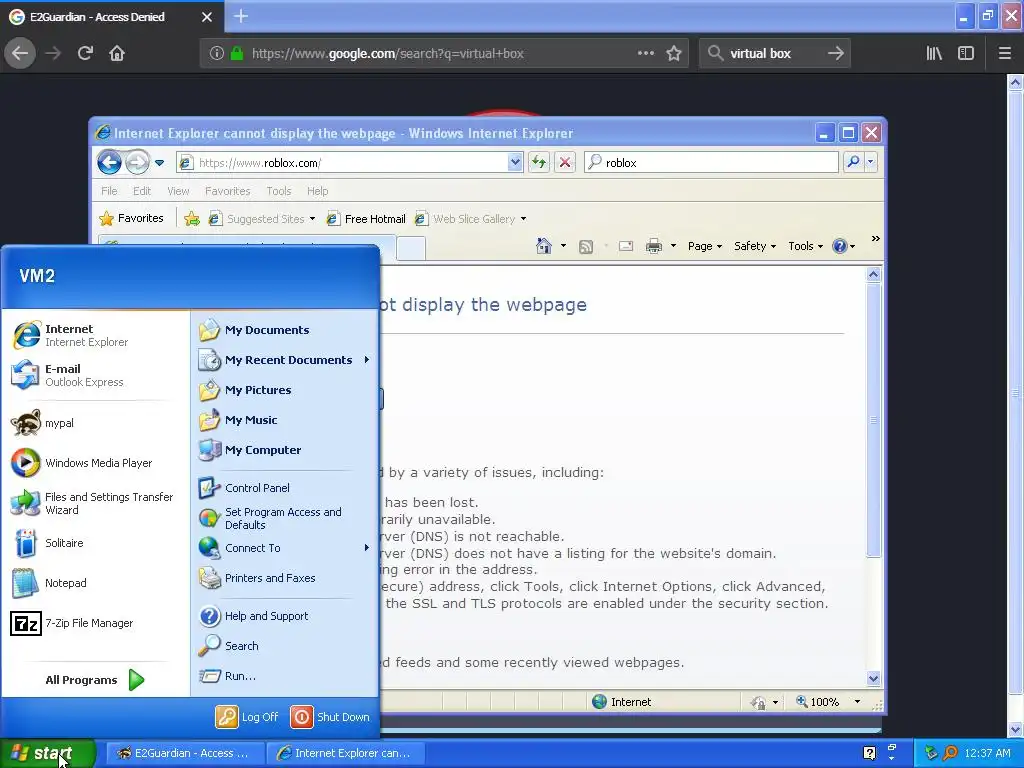Open IE address bar history dropdown
The image size is (1024, 768).
[515, 162]
